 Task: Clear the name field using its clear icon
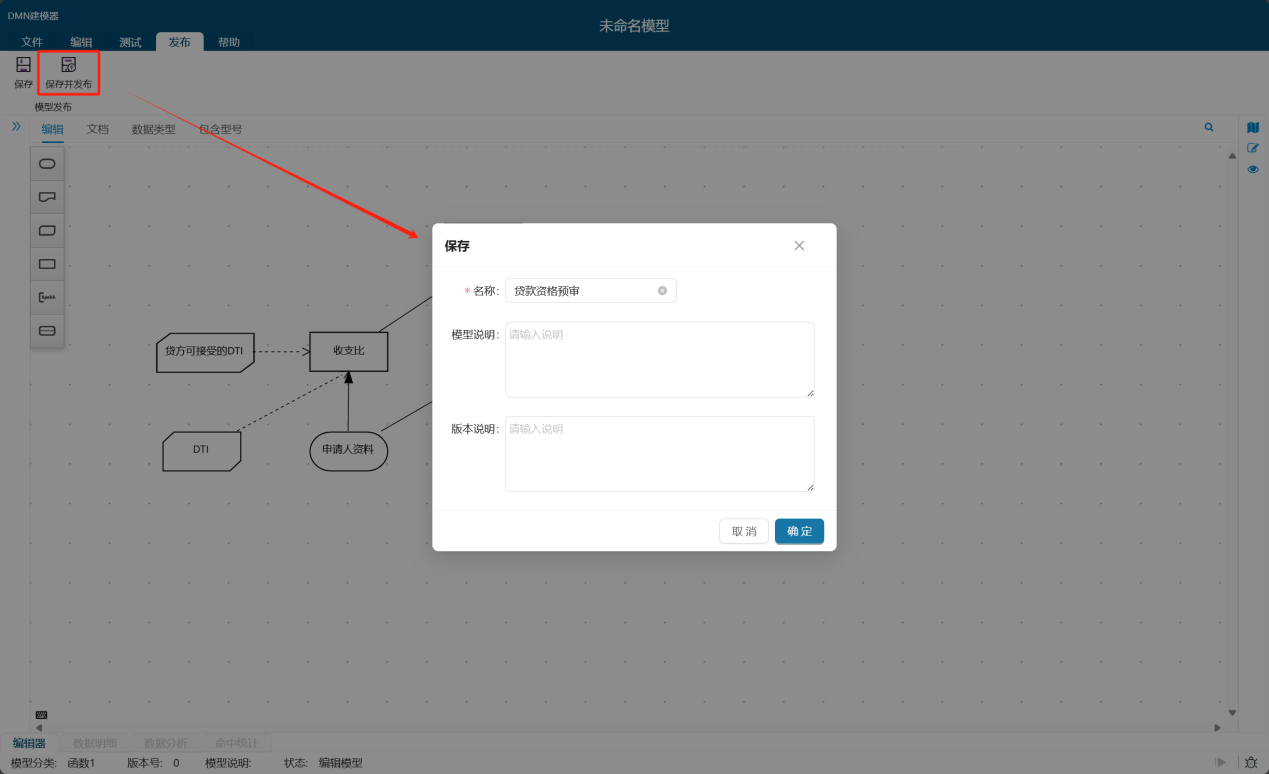click(662, 291)
